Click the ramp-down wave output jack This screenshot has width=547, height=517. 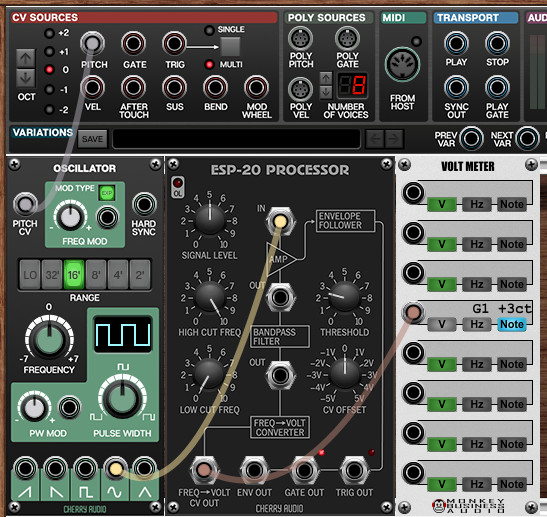click(x=55, y=469)
